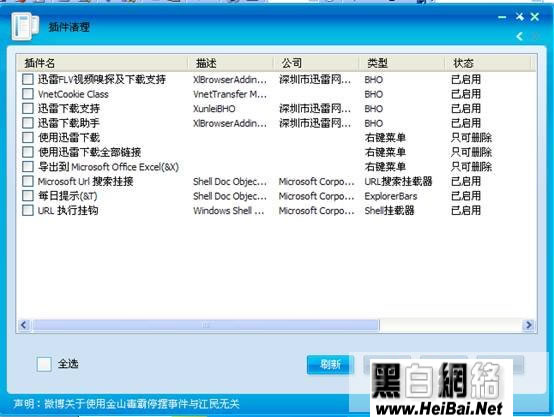Click the Windows Shell ... description cell

point(229,210)
